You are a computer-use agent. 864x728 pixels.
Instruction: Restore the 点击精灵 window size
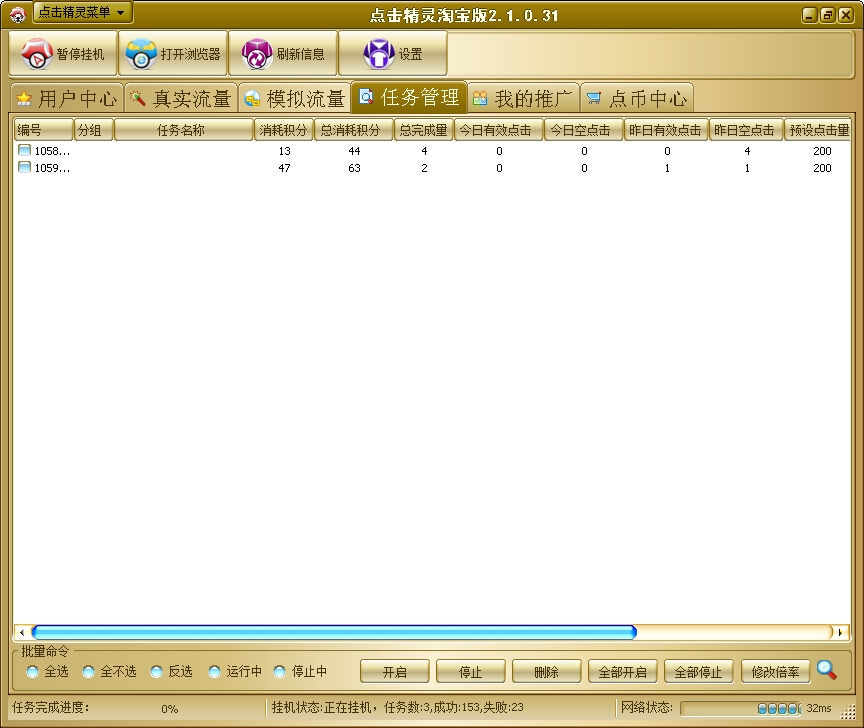click(x=828, y=15)
